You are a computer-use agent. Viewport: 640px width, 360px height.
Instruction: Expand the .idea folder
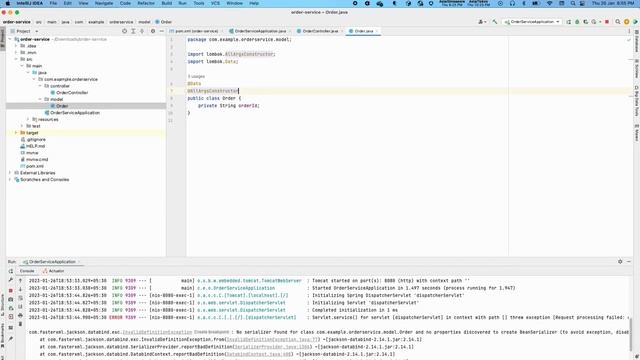pyautogui.click(x=16, y=46)
